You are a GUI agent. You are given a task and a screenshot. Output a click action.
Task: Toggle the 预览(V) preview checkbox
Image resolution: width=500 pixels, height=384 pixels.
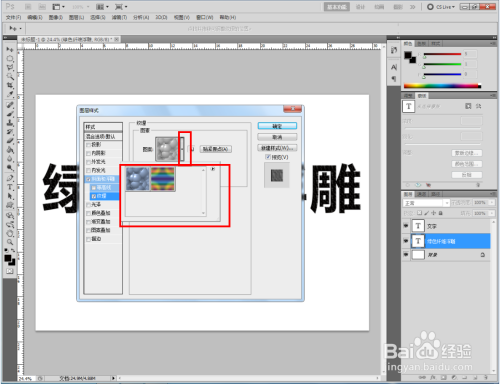268,157
